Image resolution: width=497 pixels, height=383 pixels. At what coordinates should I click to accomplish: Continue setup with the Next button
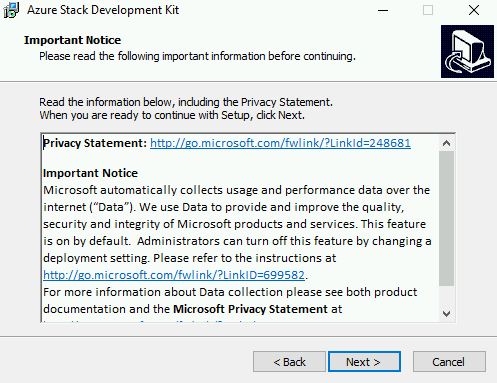[x=364, y=362]
